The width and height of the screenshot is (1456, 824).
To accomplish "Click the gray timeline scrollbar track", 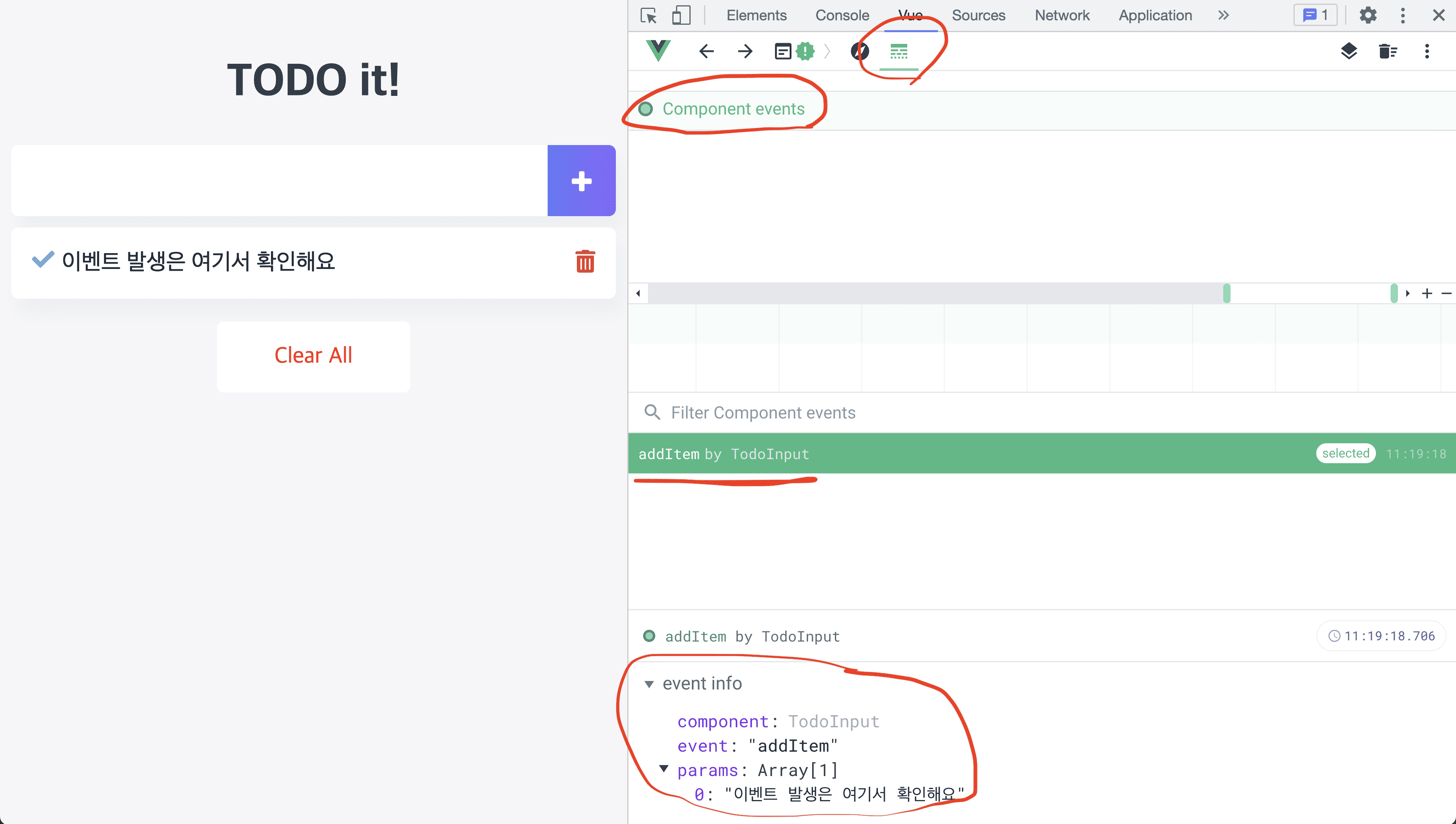I will pos(935,293).
